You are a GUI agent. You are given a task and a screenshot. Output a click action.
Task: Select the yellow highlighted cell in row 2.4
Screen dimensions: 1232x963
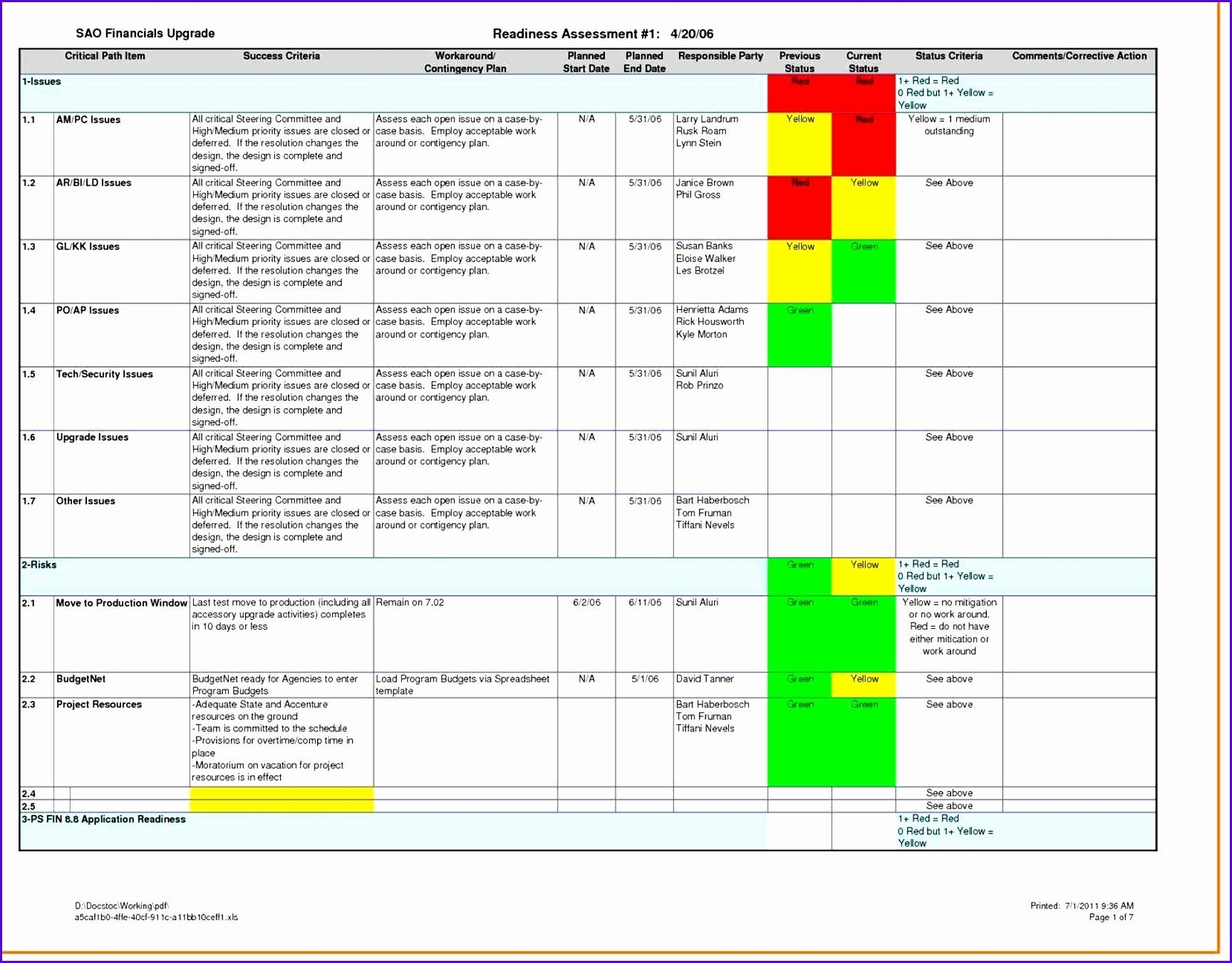tap(281, 793)
